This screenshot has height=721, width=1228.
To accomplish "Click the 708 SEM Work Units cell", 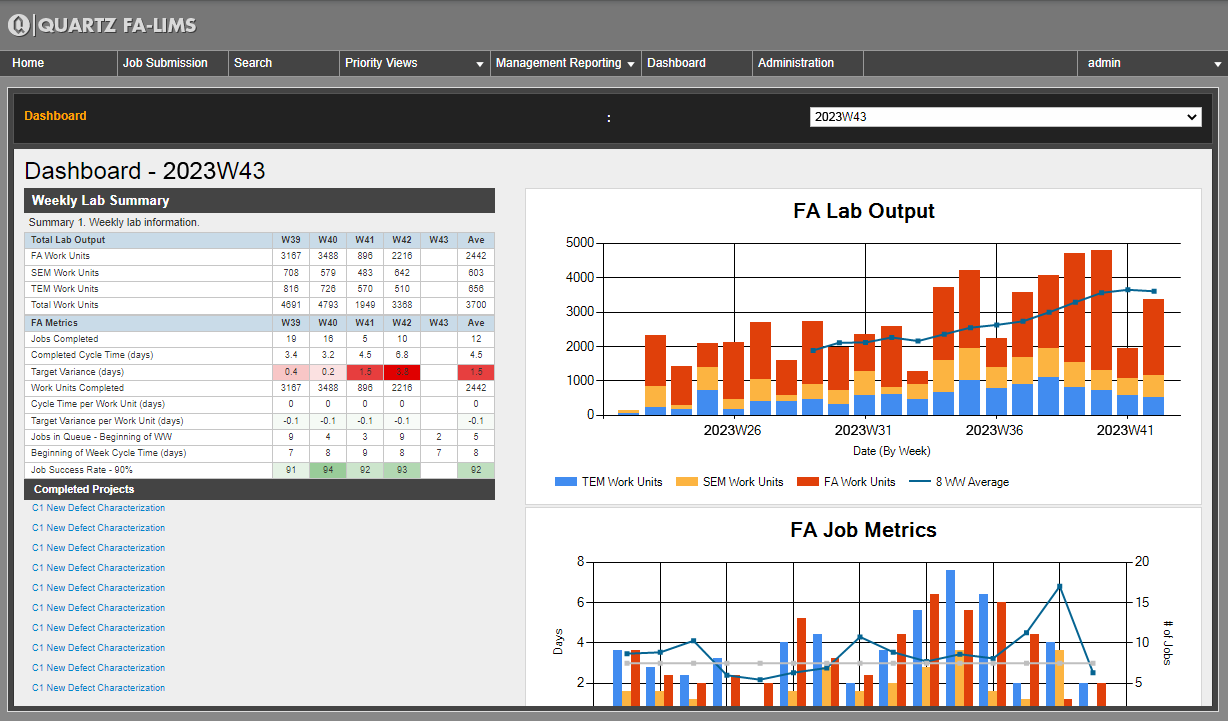I will (x=290, y=272).
